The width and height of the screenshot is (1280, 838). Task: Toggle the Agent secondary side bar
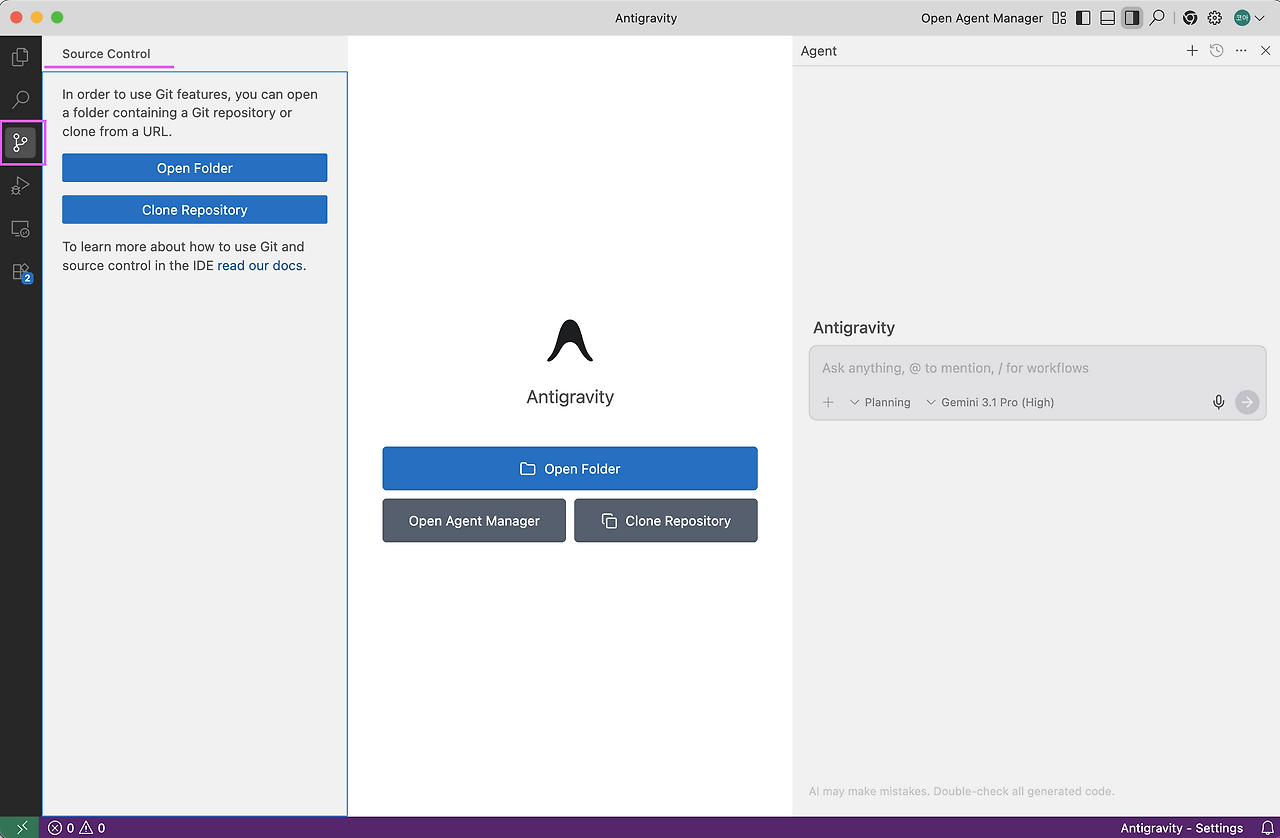1132,18
